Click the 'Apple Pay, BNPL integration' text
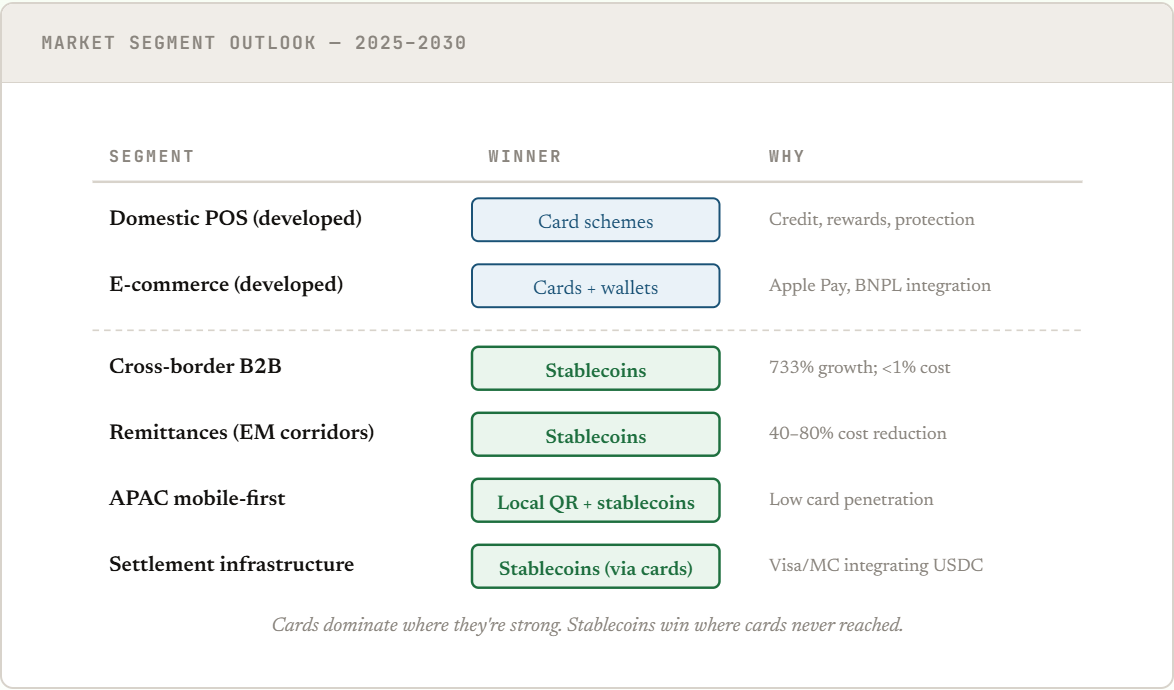This screenshot has height=690, width=1174. click(x=879, y=285)
